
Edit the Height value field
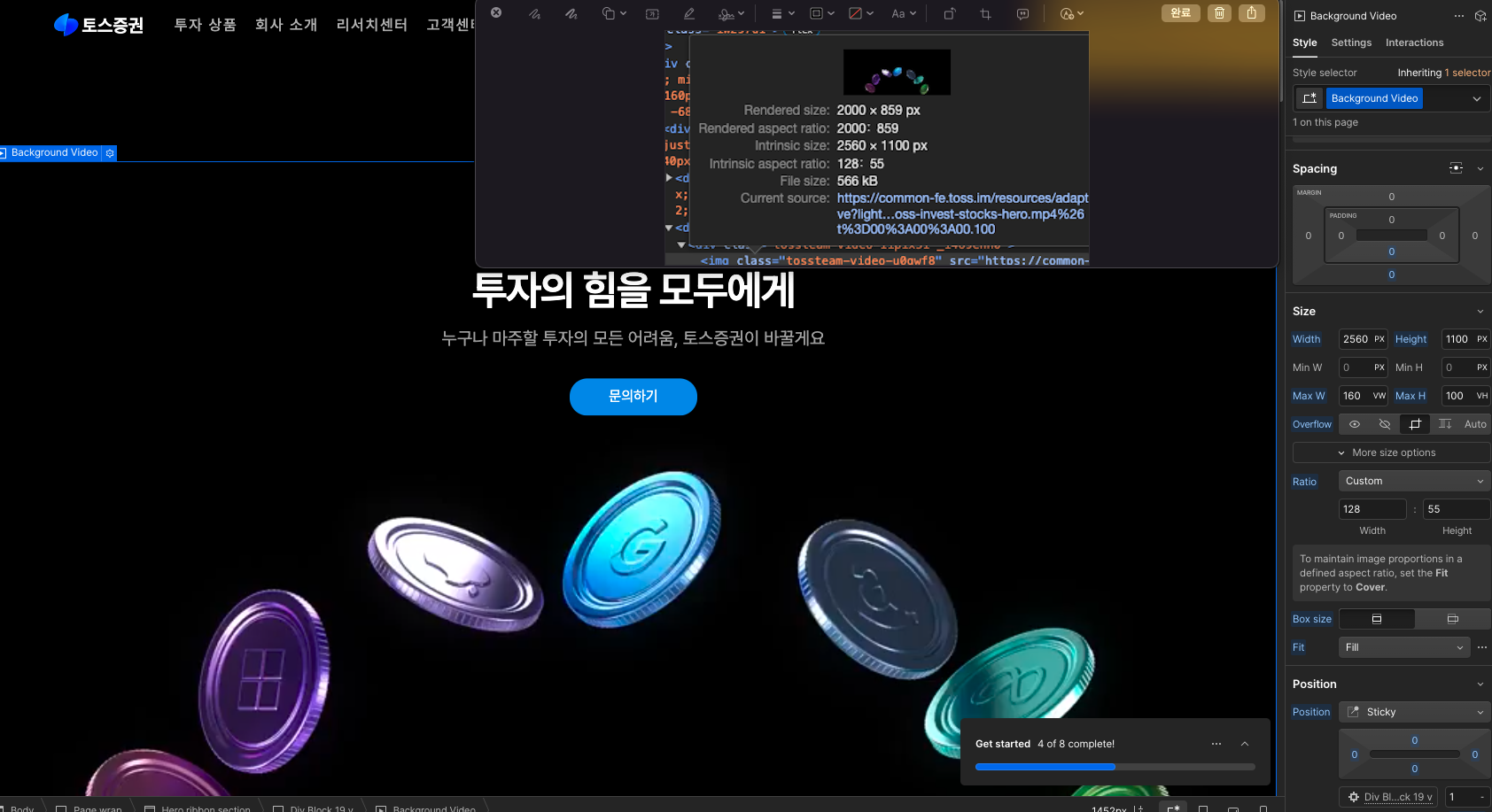click(1465, 339)
